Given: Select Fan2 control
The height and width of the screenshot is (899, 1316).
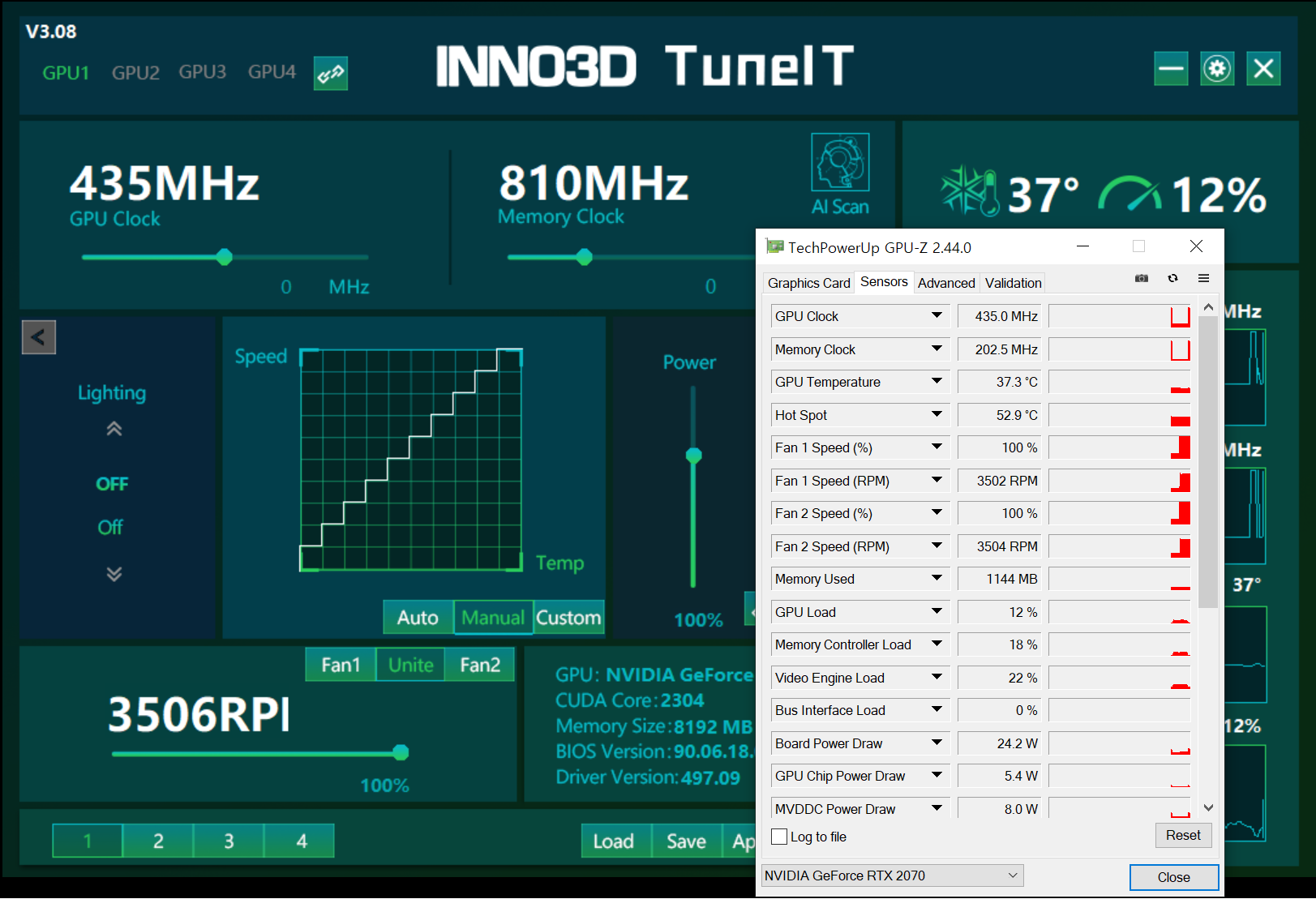Looking at the screenshot, I should coord(480,665).
